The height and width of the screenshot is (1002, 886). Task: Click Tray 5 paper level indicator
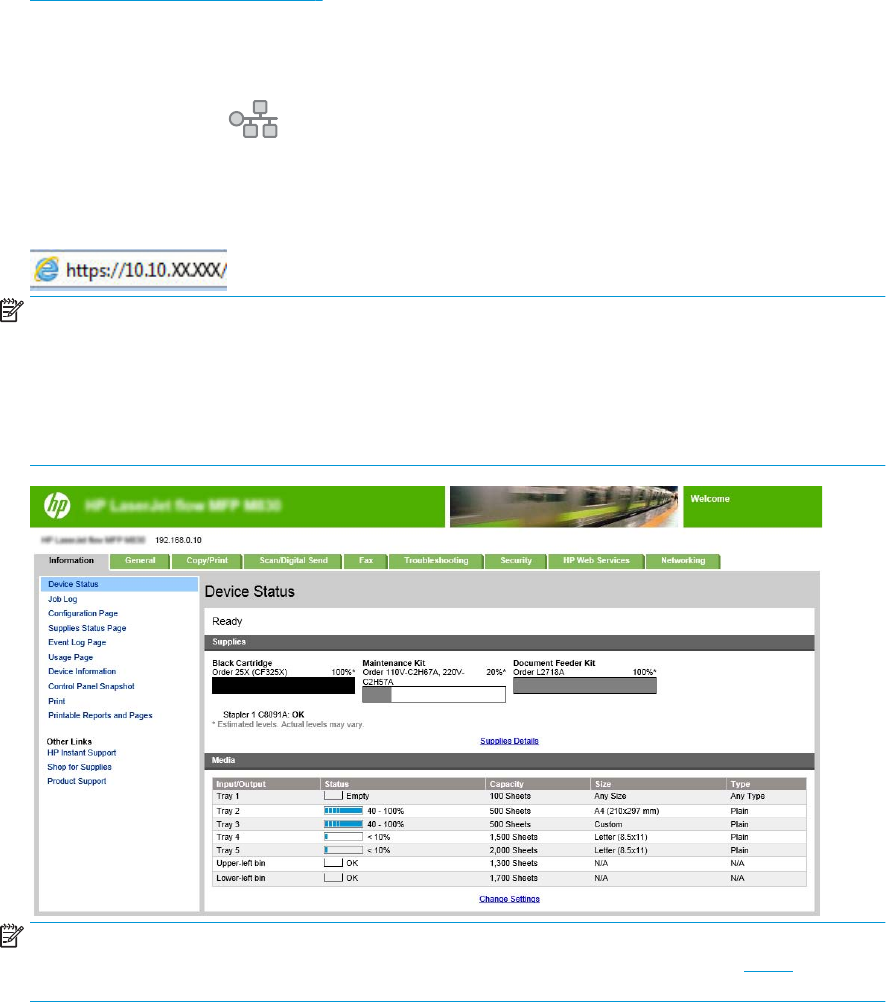[x=343, y=851]
